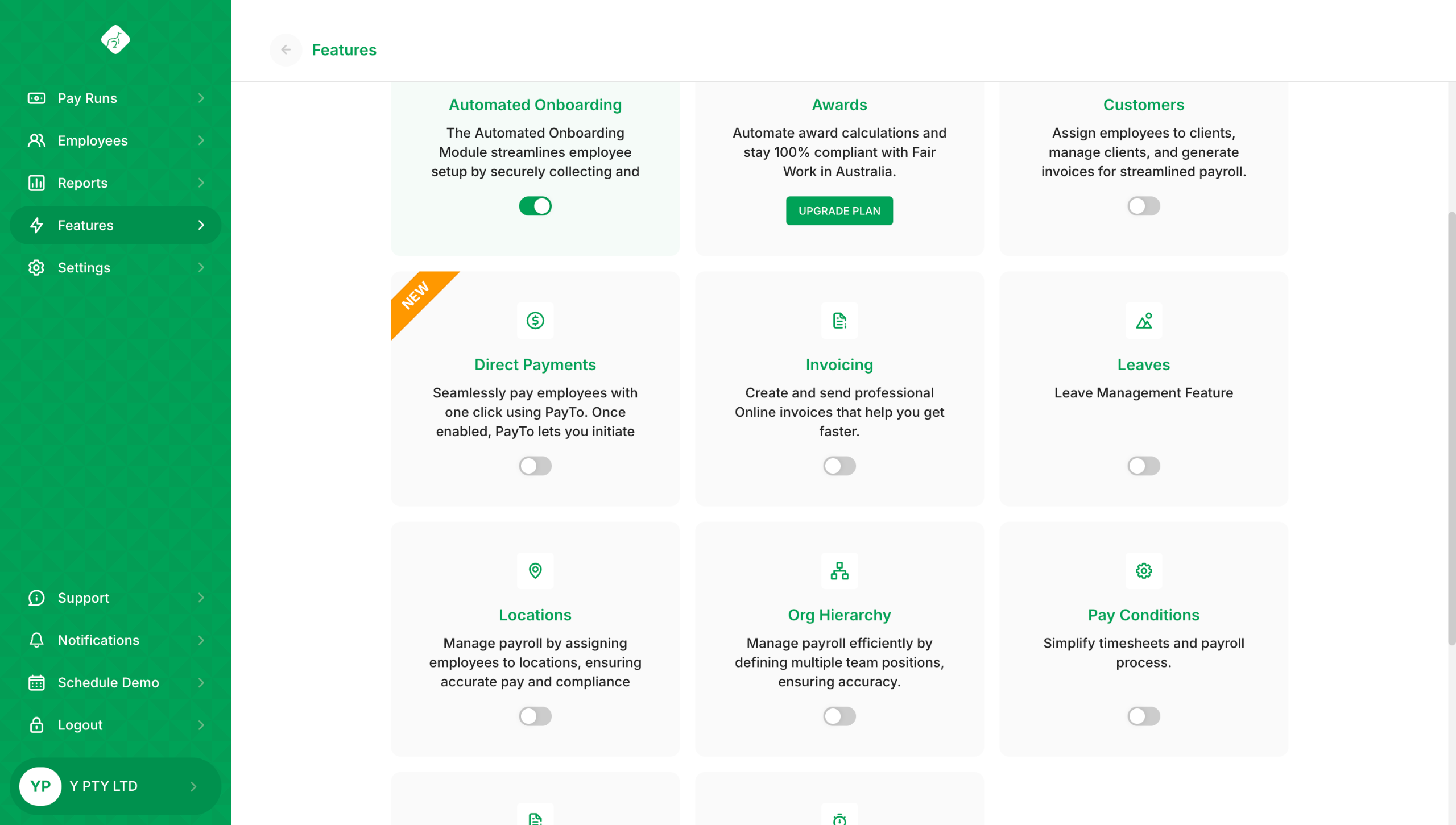The height and width of the screenshot is (825, 1456).
Task: Click the Direct Payments dollar icon
Action: (x=535, y=321)
